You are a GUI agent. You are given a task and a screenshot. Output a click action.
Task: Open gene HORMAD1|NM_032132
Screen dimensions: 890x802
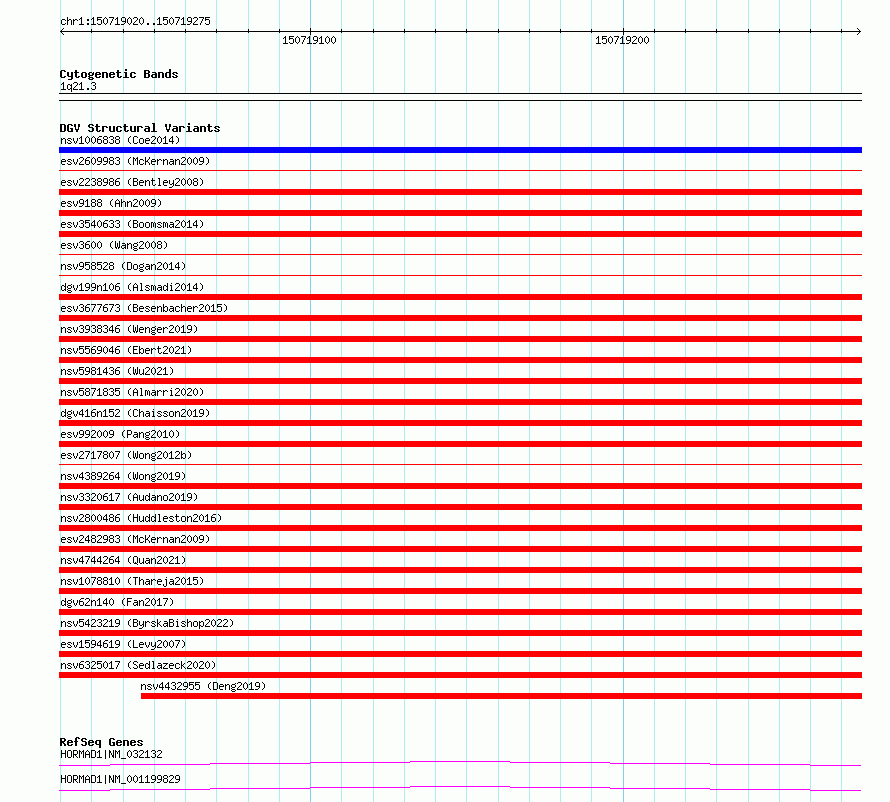(x=111, y=754)
